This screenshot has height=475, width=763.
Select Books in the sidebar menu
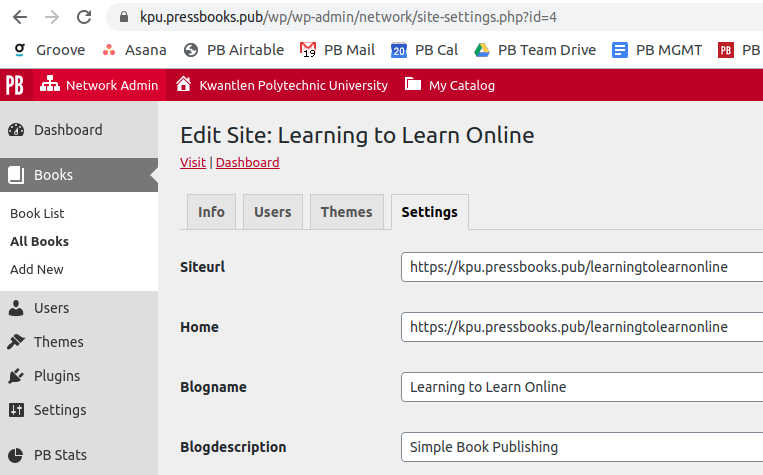point(53,175)
